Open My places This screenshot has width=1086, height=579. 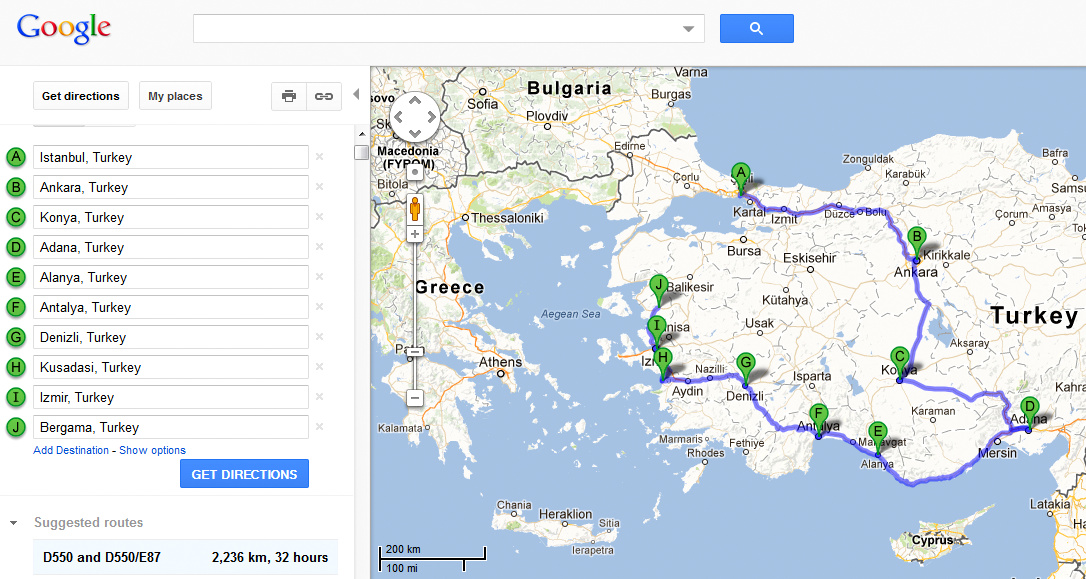pyautogui.click(x=175, y=96)
